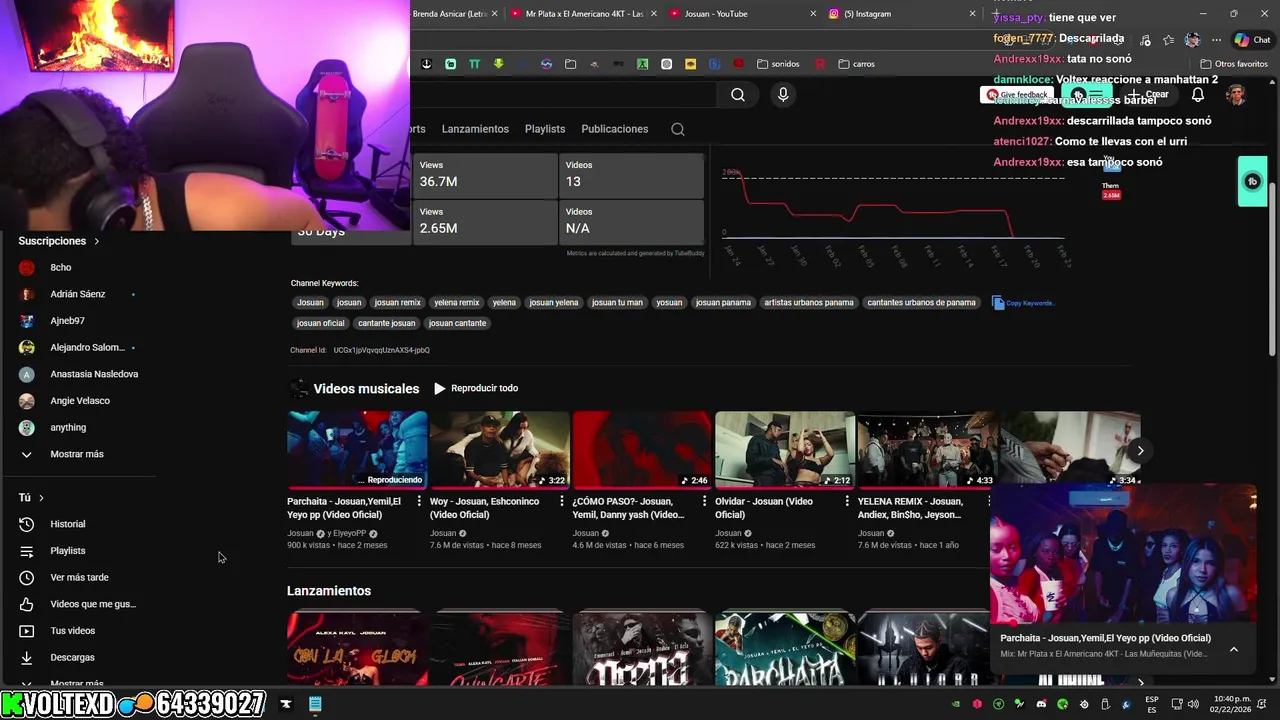Click the Descargas download arrow icon
The width and height of the screenshot is (1280, 720).
click(27, 658)
